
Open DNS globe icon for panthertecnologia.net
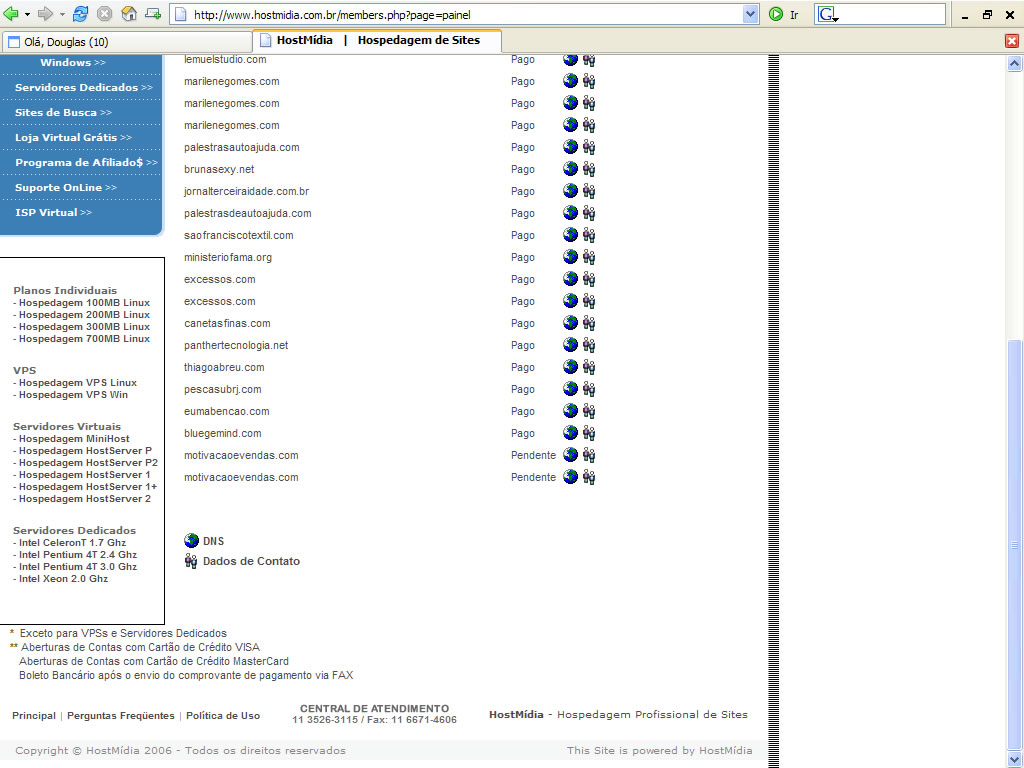(x=570, y=345)
